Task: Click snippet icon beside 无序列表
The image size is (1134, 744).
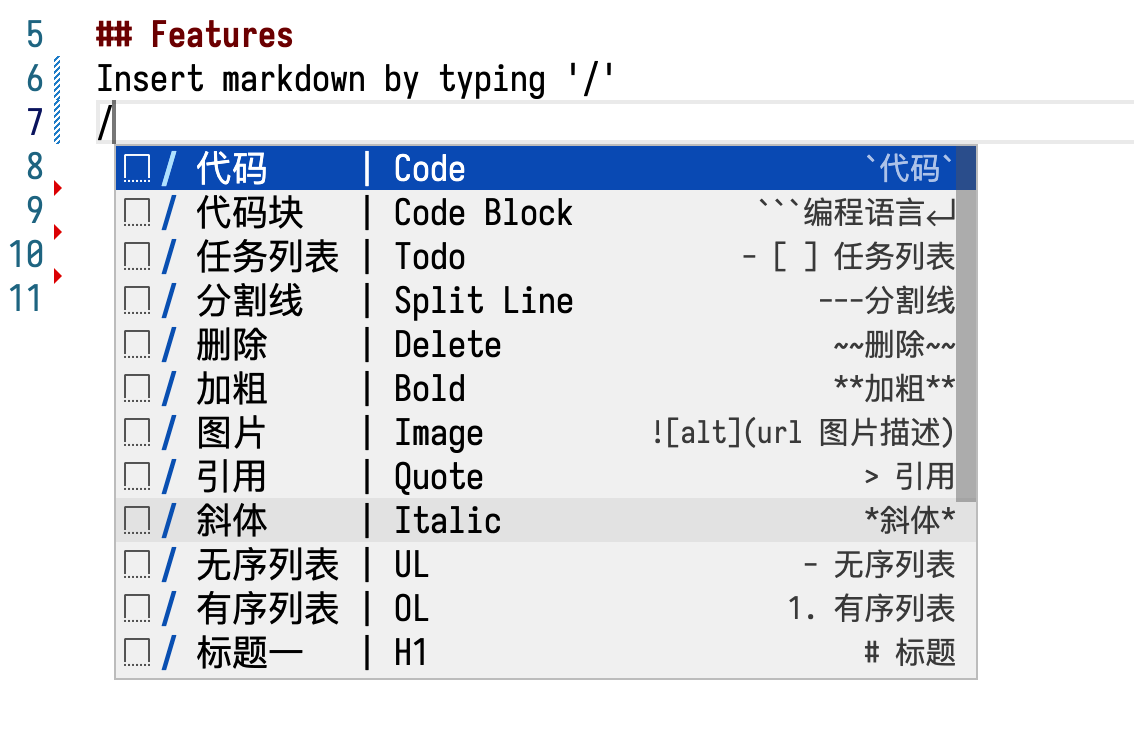Action: pyautogui.click(x=137, y=565)
